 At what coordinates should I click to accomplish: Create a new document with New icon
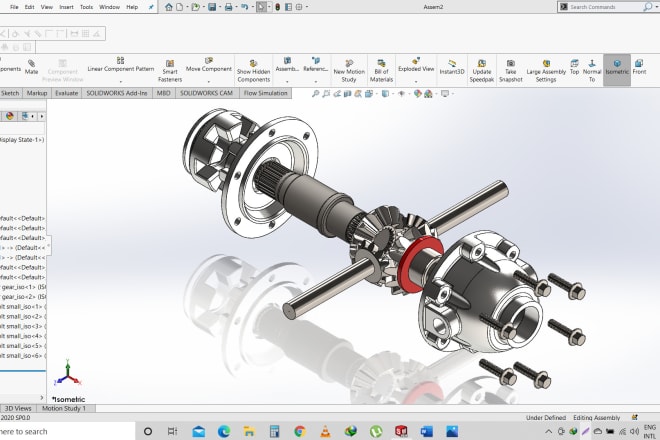[x=179, y=7]
